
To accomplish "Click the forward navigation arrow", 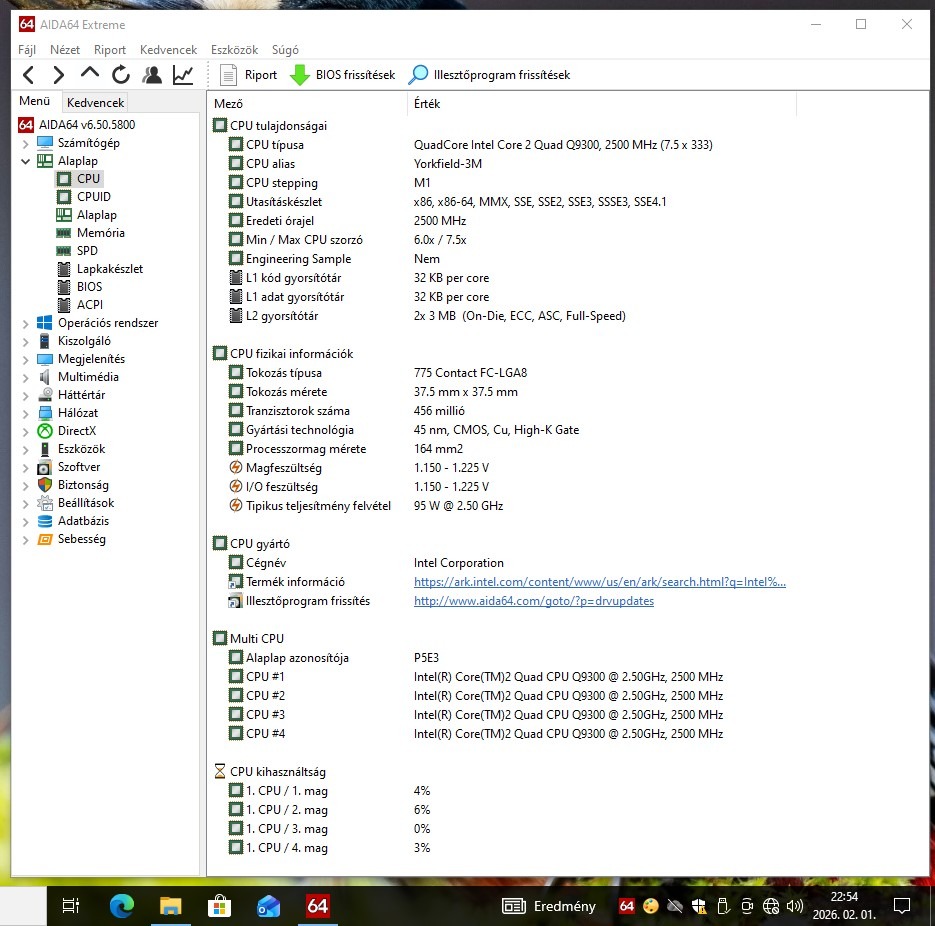I will click(x=58, y=75).
